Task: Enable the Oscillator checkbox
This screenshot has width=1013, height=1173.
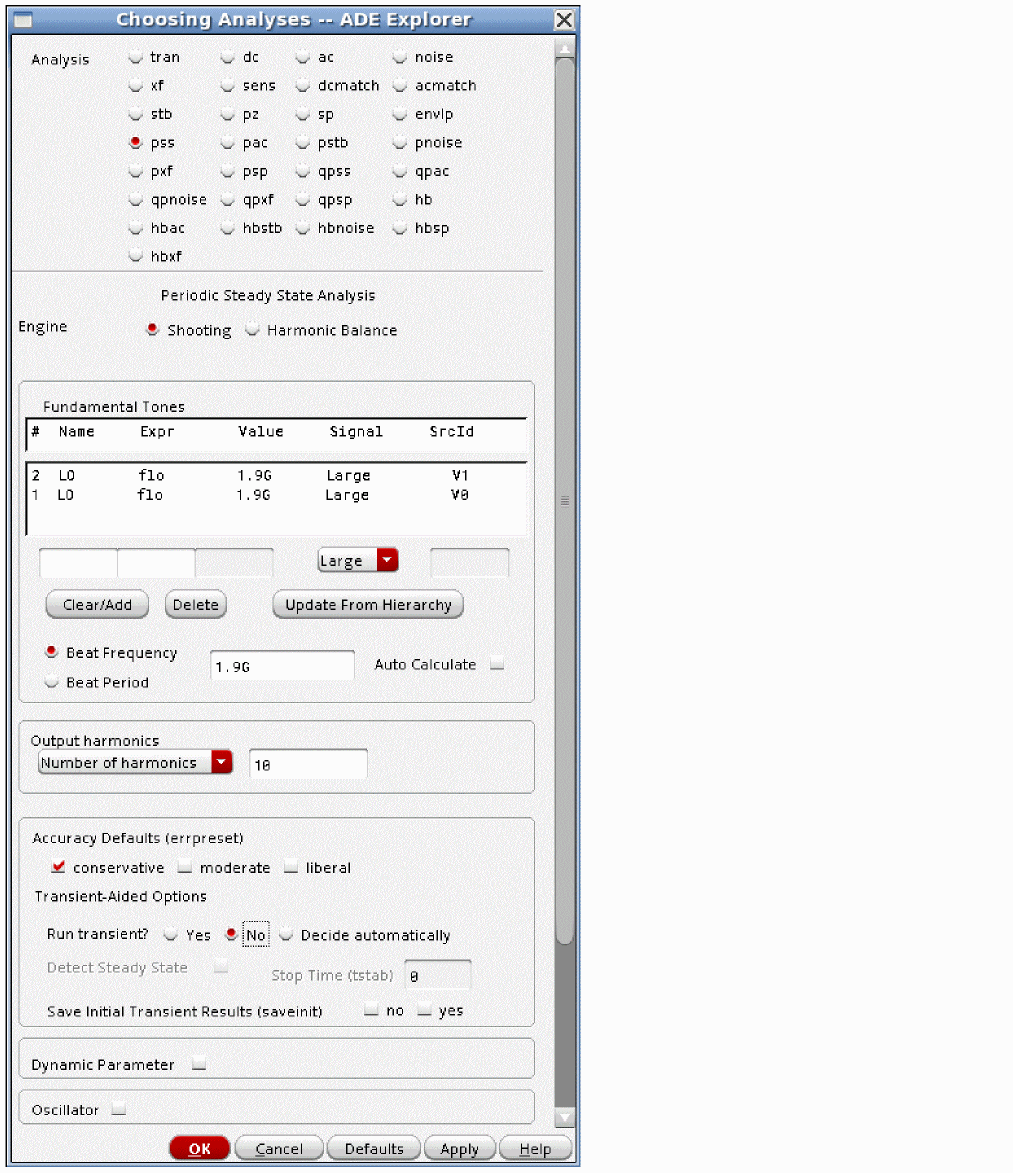Action: [118, 1109]
